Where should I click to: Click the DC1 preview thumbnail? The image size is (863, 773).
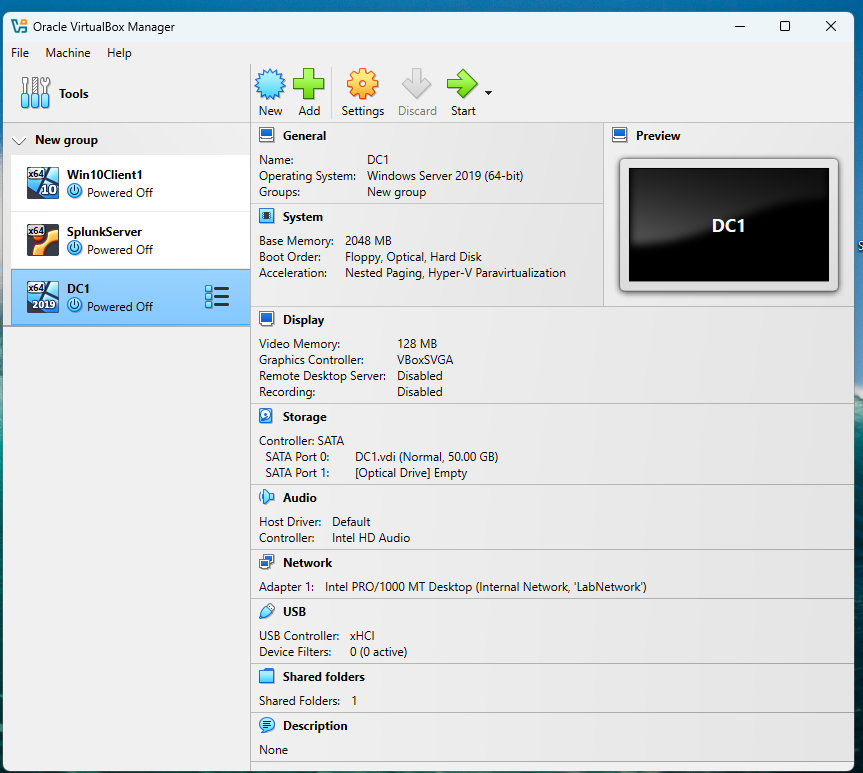[x=729, y=225]
